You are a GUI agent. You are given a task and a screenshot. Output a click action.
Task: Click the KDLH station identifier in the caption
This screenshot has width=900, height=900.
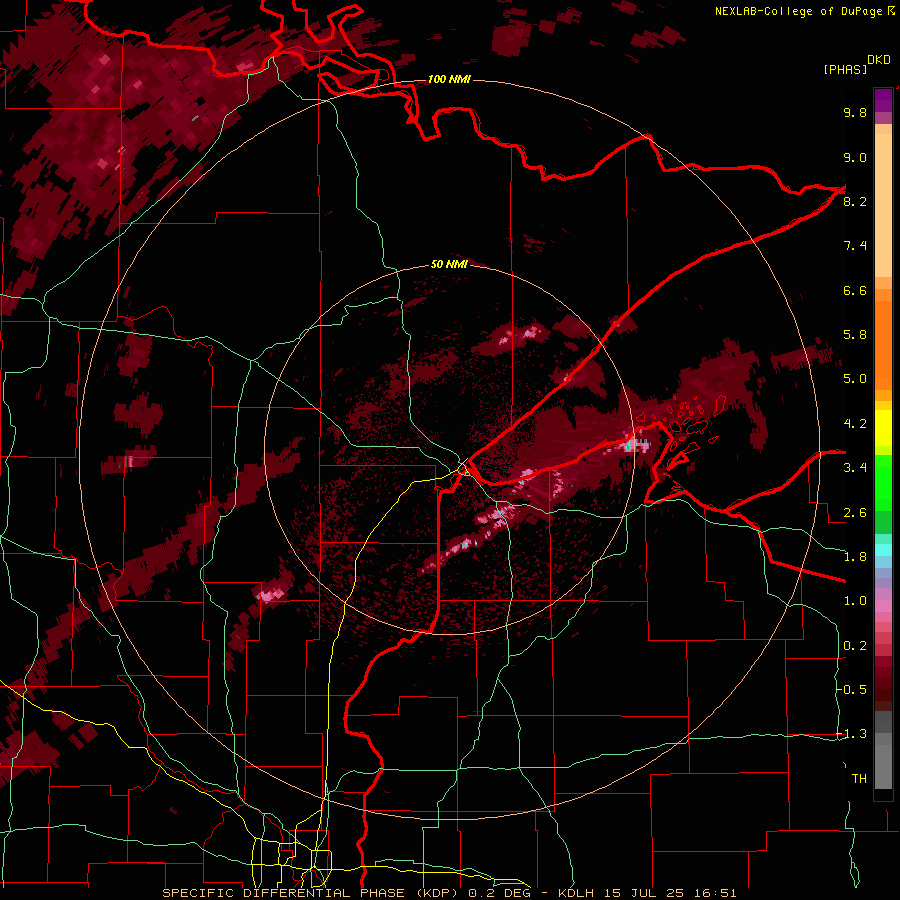[578, 893]
